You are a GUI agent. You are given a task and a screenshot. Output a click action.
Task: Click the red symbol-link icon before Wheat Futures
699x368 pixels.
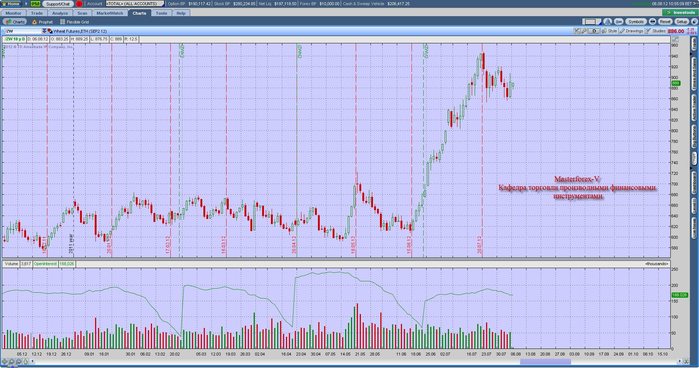50,31
